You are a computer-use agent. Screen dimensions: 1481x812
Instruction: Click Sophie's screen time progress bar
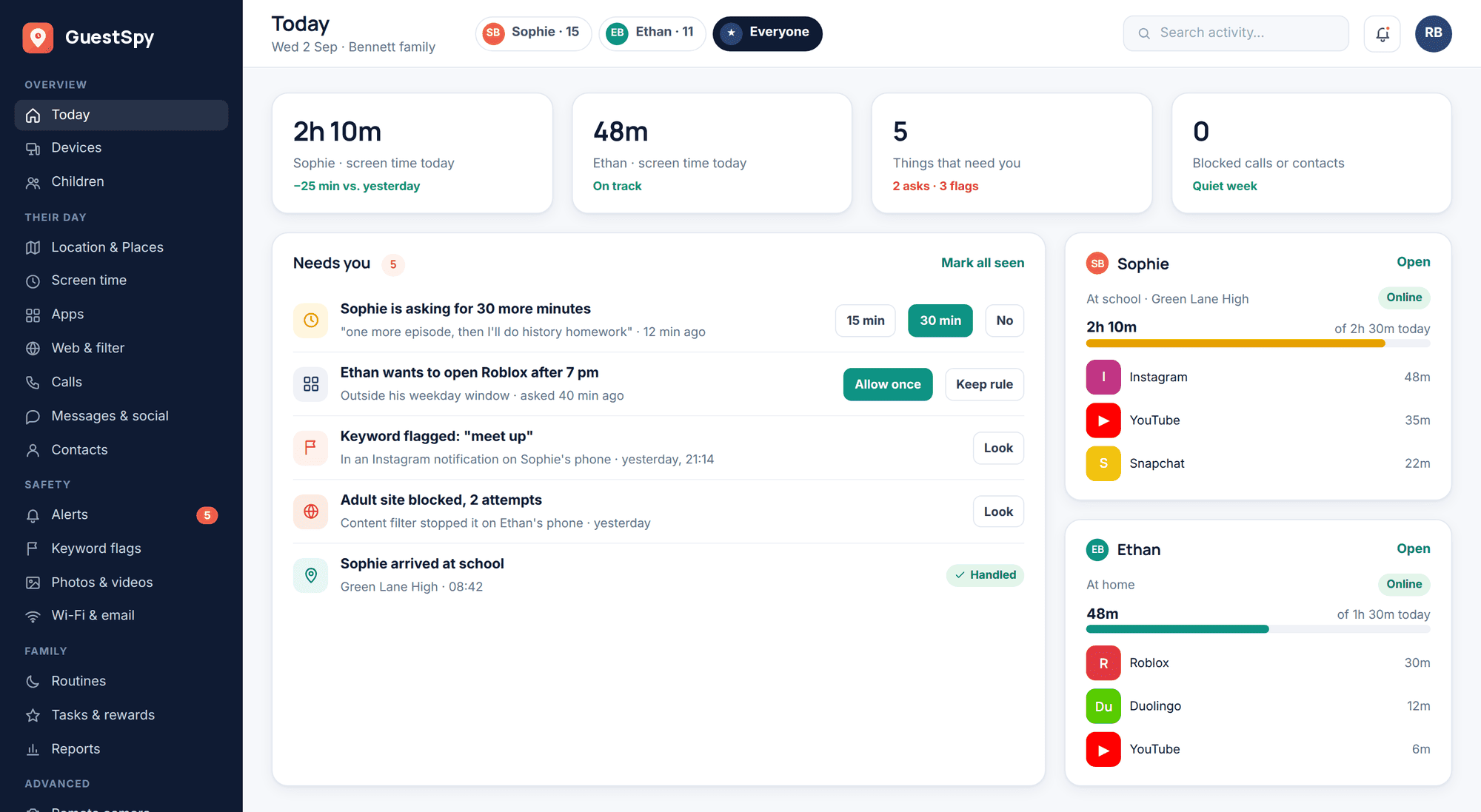point(1258,343)
